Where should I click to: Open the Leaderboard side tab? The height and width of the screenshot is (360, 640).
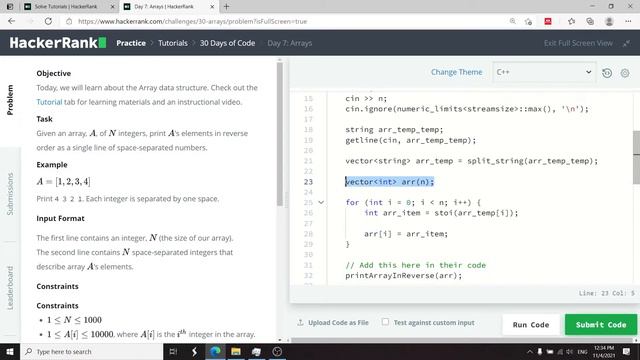click(10, 288)
